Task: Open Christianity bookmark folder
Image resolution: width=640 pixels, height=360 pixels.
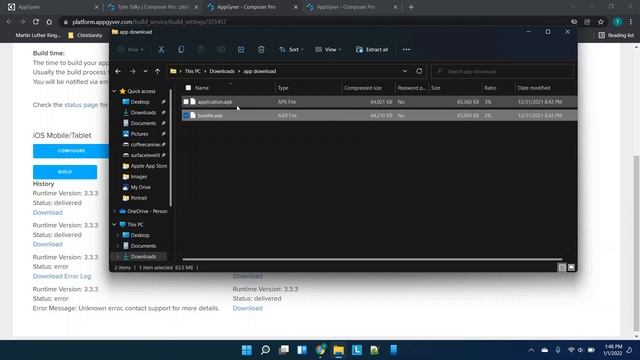Action: tap(85, 35)
